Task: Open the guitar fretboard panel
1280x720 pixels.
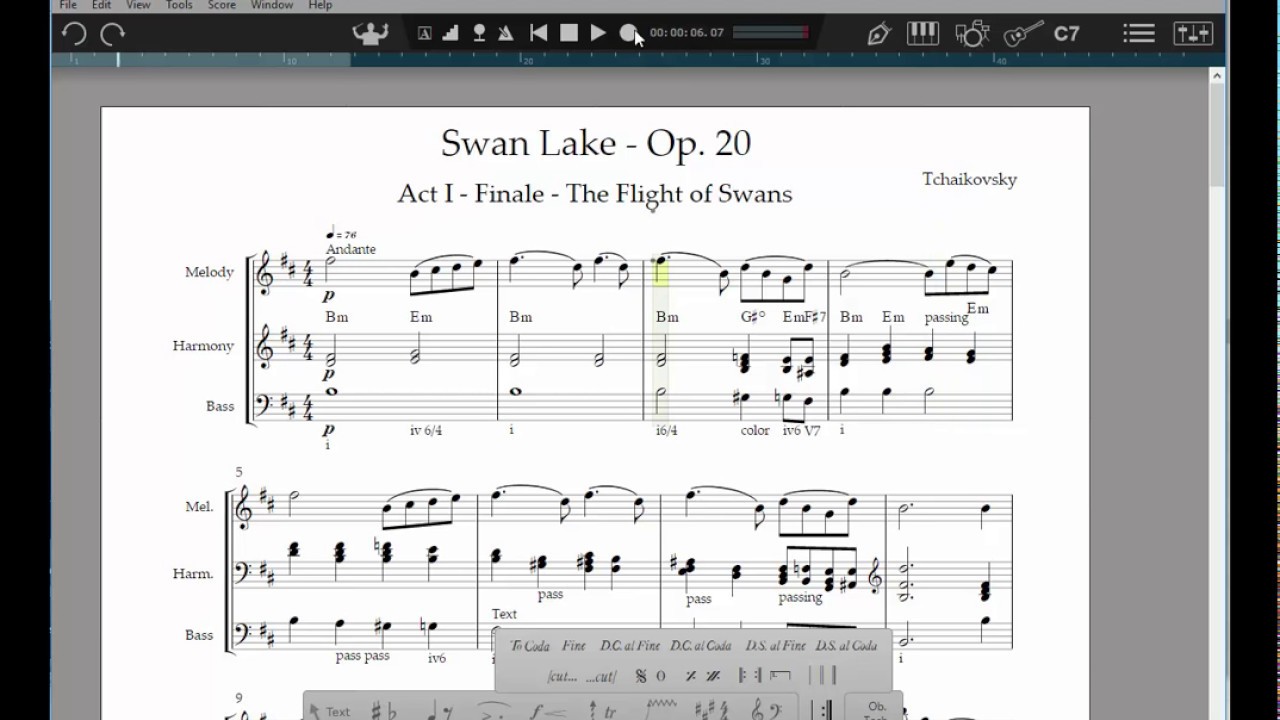Action: [1023, 34]
